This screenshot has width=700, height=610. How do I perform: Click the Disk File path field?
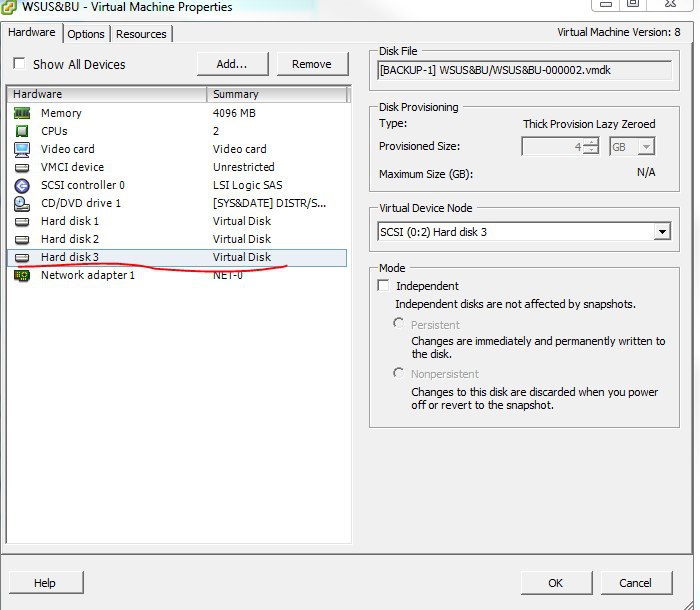pyautogui.click(x=525, y=70)
